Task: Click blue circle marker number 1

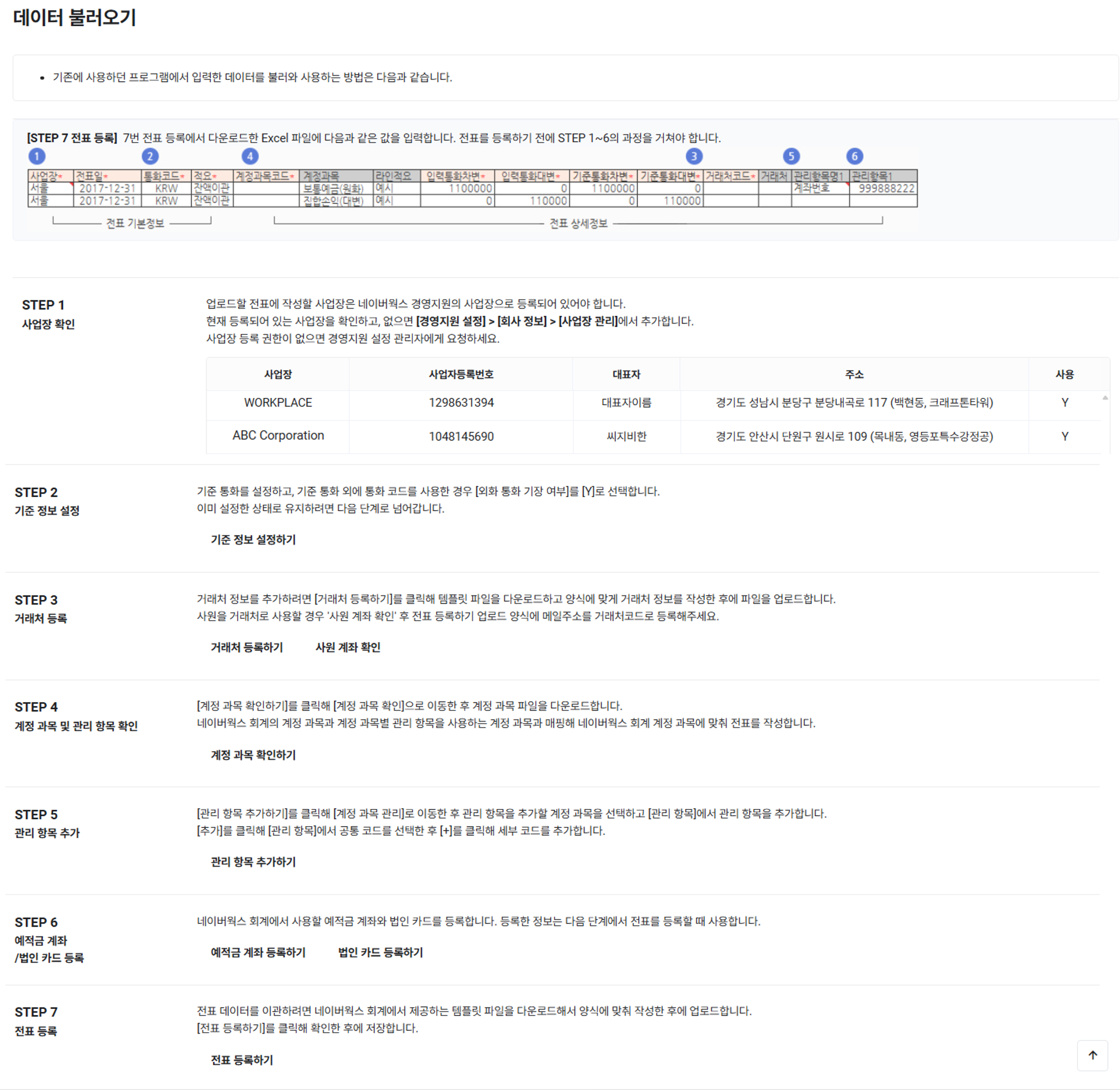Action: click(x=37, y=156)
